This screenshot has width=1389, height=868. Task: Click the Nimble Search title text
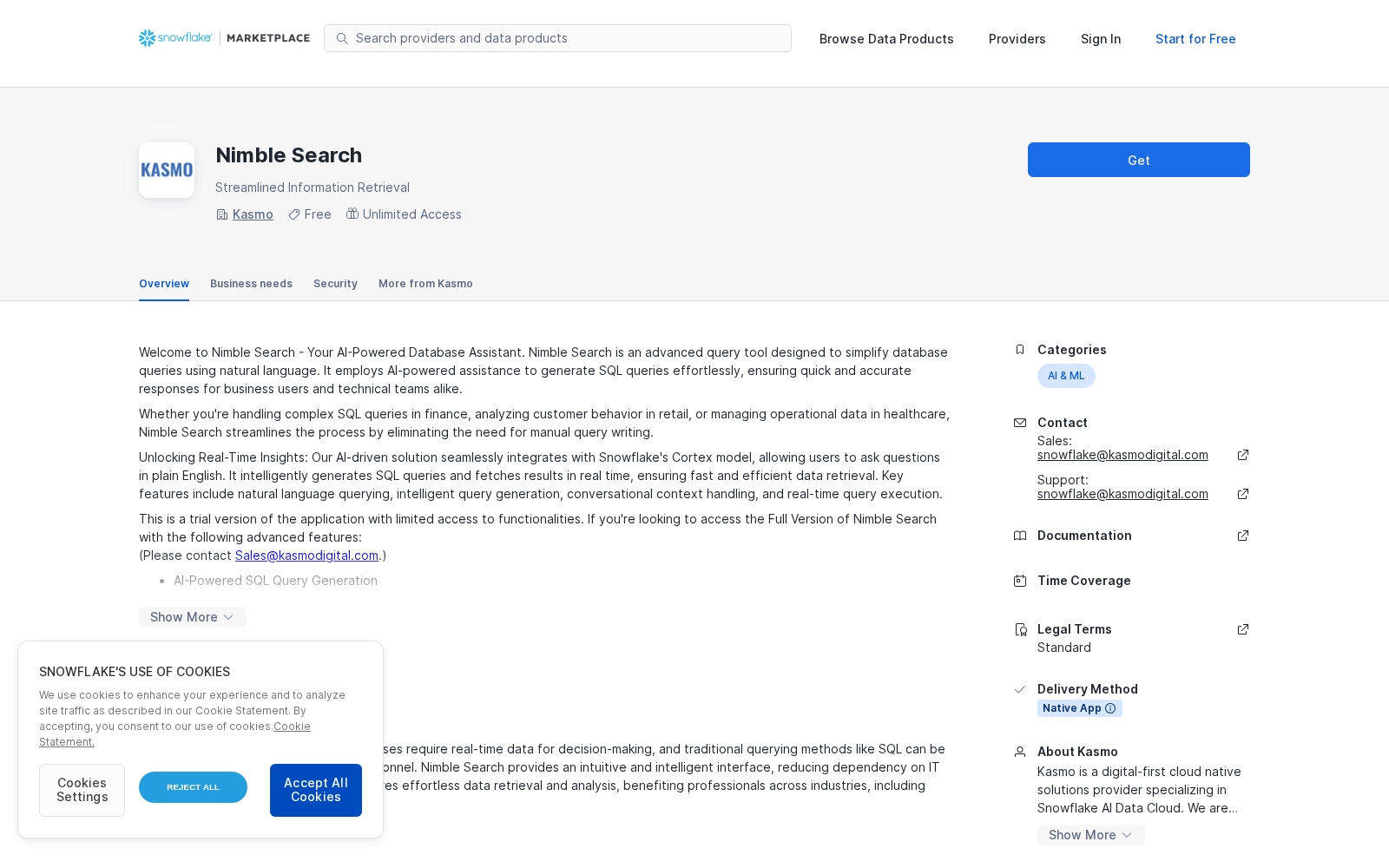pos(289,155)
